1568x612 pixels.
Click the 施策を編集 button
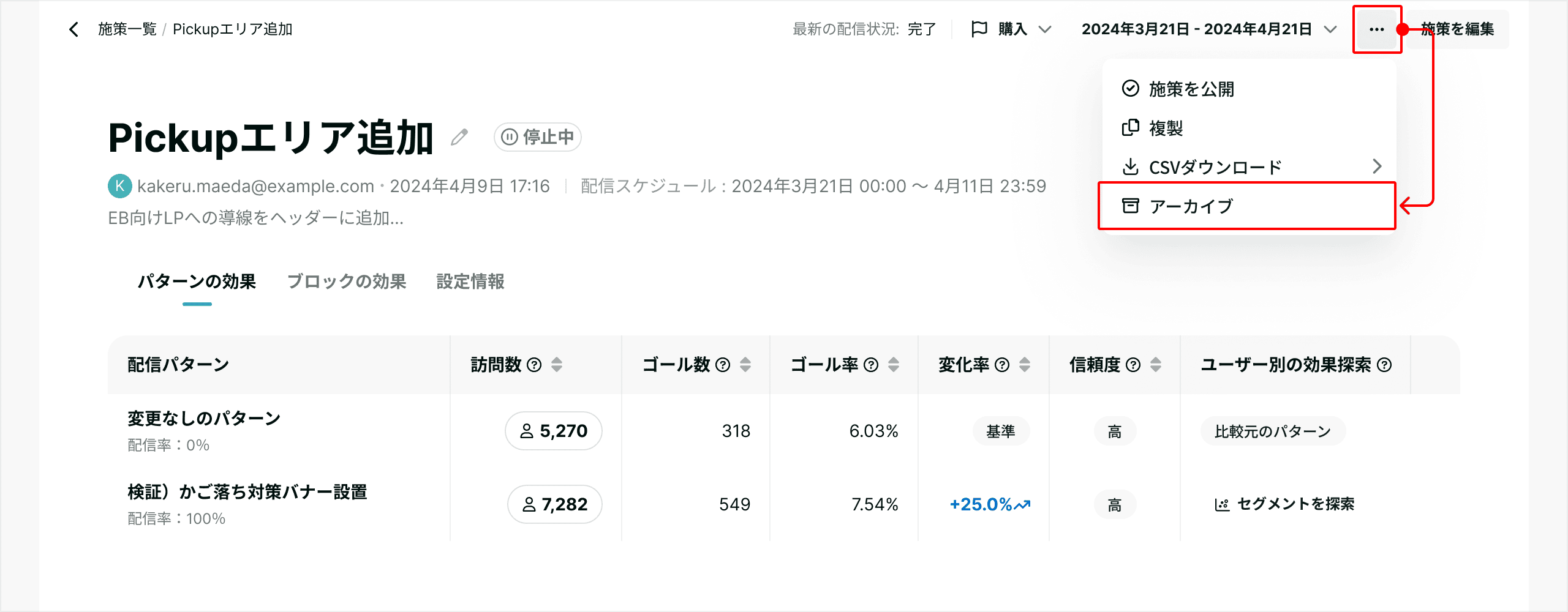coord(1458,29)
